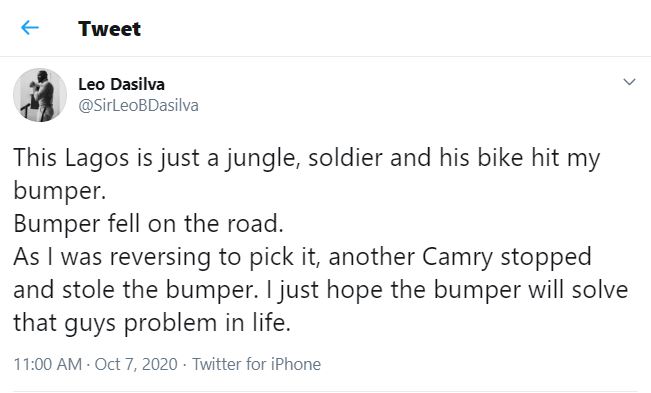Click the text "Bumper fell on the road."
Screen dimensions: 651x393
coord(148,223)
